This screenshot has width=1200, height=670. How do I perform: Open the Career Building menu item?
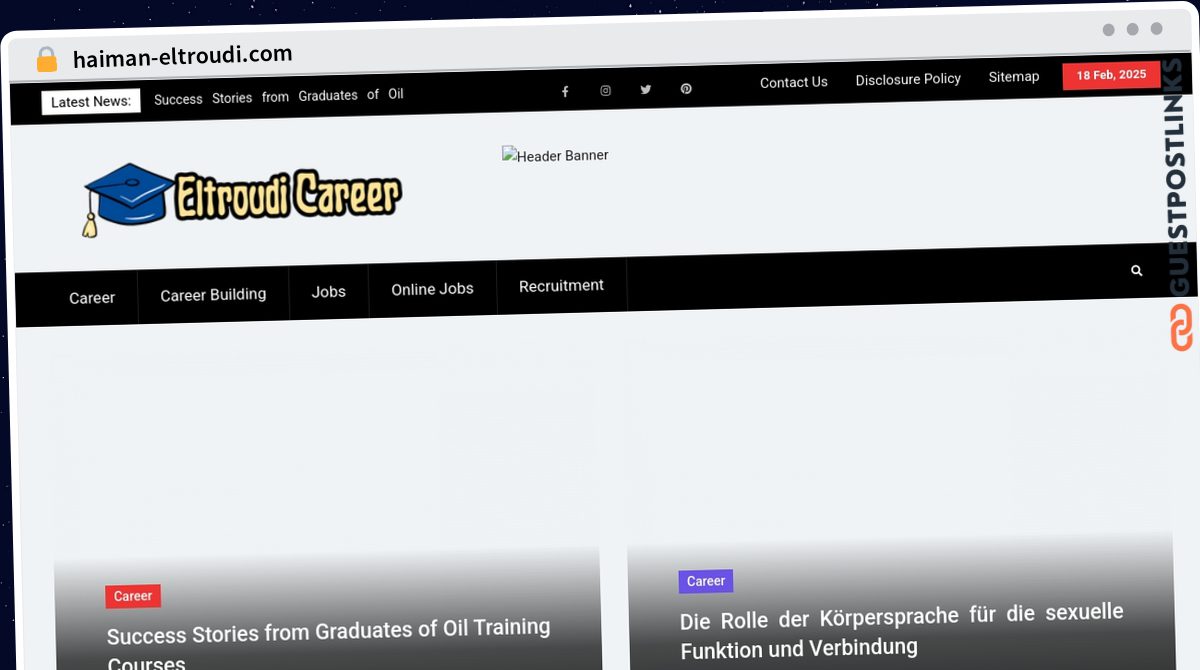pyautogui.click(x=213, y=295)
